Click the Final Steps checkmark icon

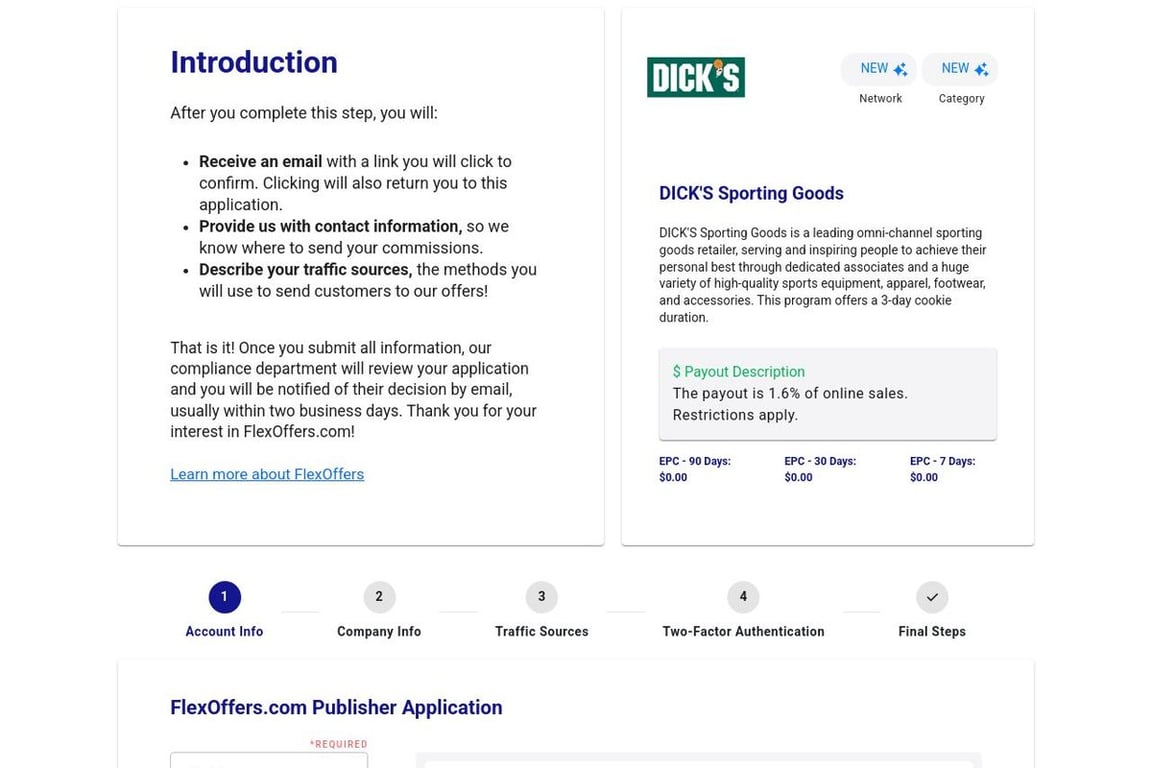click(932, 597)
